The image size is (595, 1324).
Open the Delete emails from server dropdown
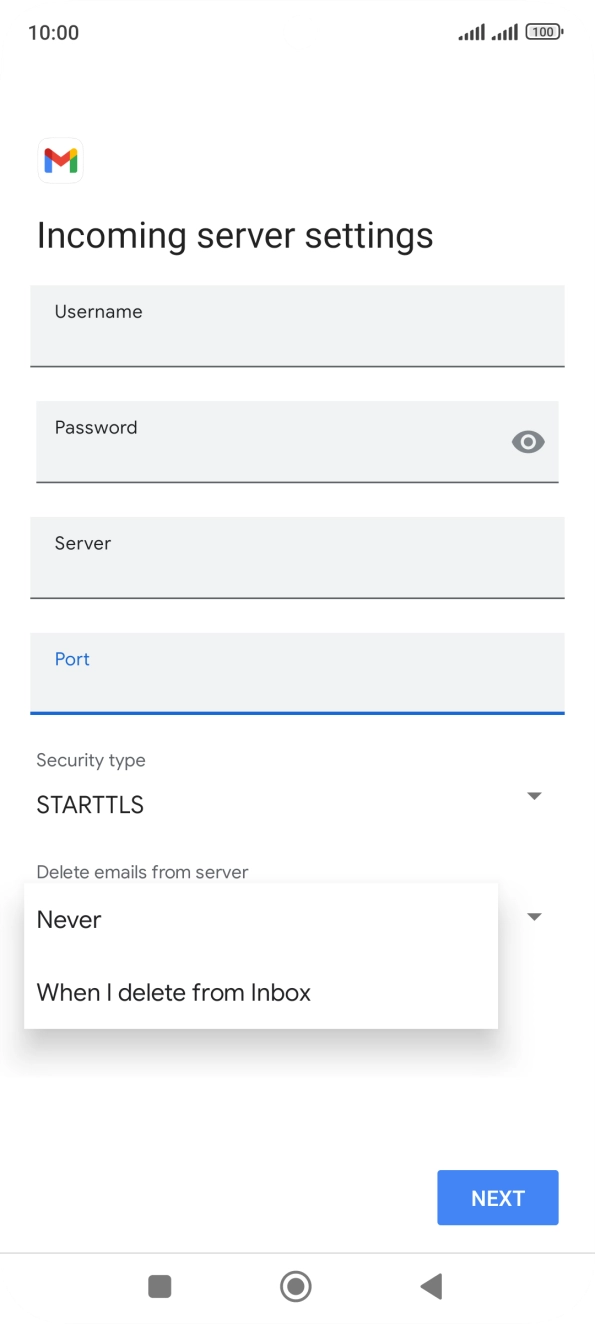click(x=534, y=916)
